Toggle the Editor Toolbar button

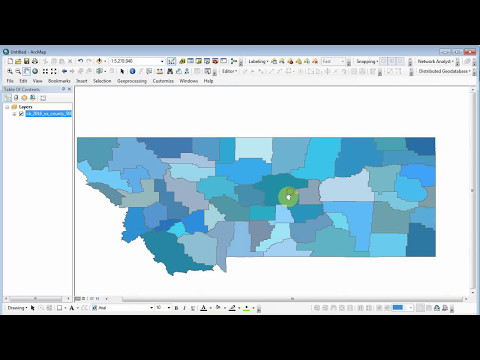coord(171,61)
